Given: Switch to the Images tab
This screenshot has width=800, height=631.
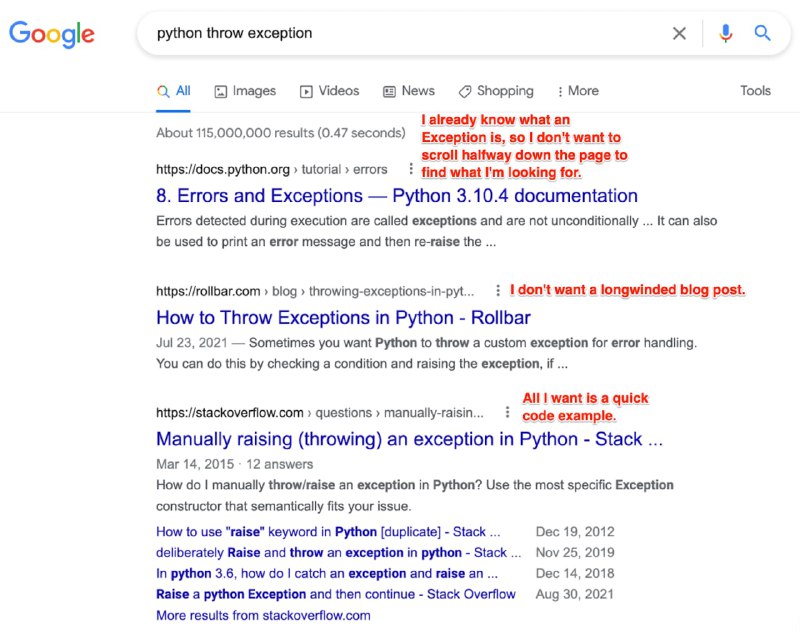Looking at the screenshot, I should point(245,91).
